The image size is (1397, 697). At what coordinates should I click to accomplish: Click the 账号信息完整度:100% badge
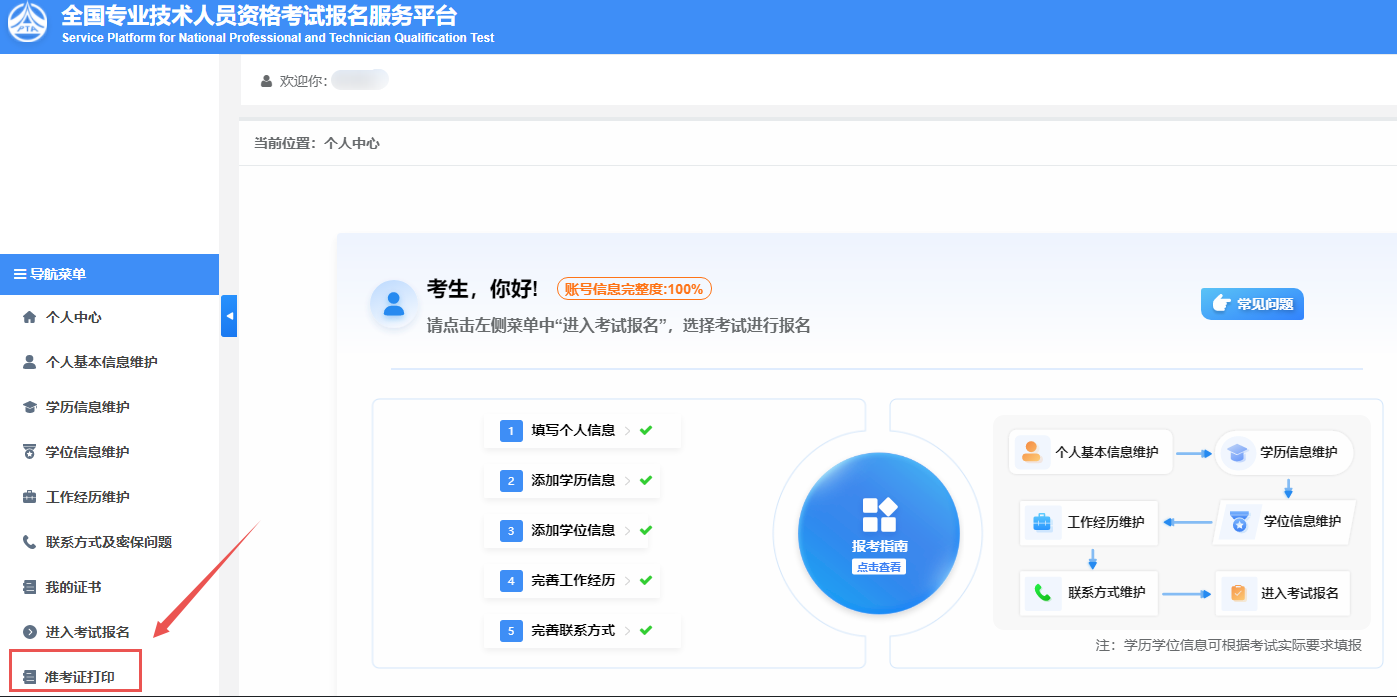click(x=634, y=289)
